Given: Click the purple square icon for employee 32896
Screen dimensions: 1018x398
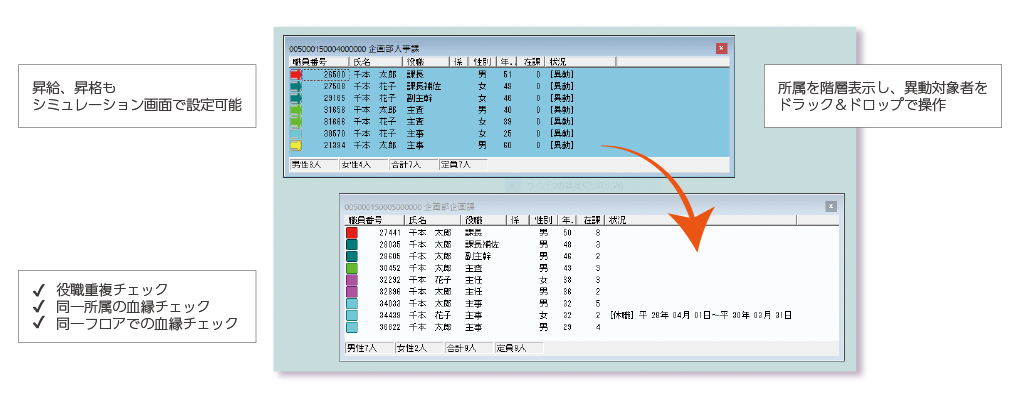Looking at the screenshot, I should click(352, 292).
